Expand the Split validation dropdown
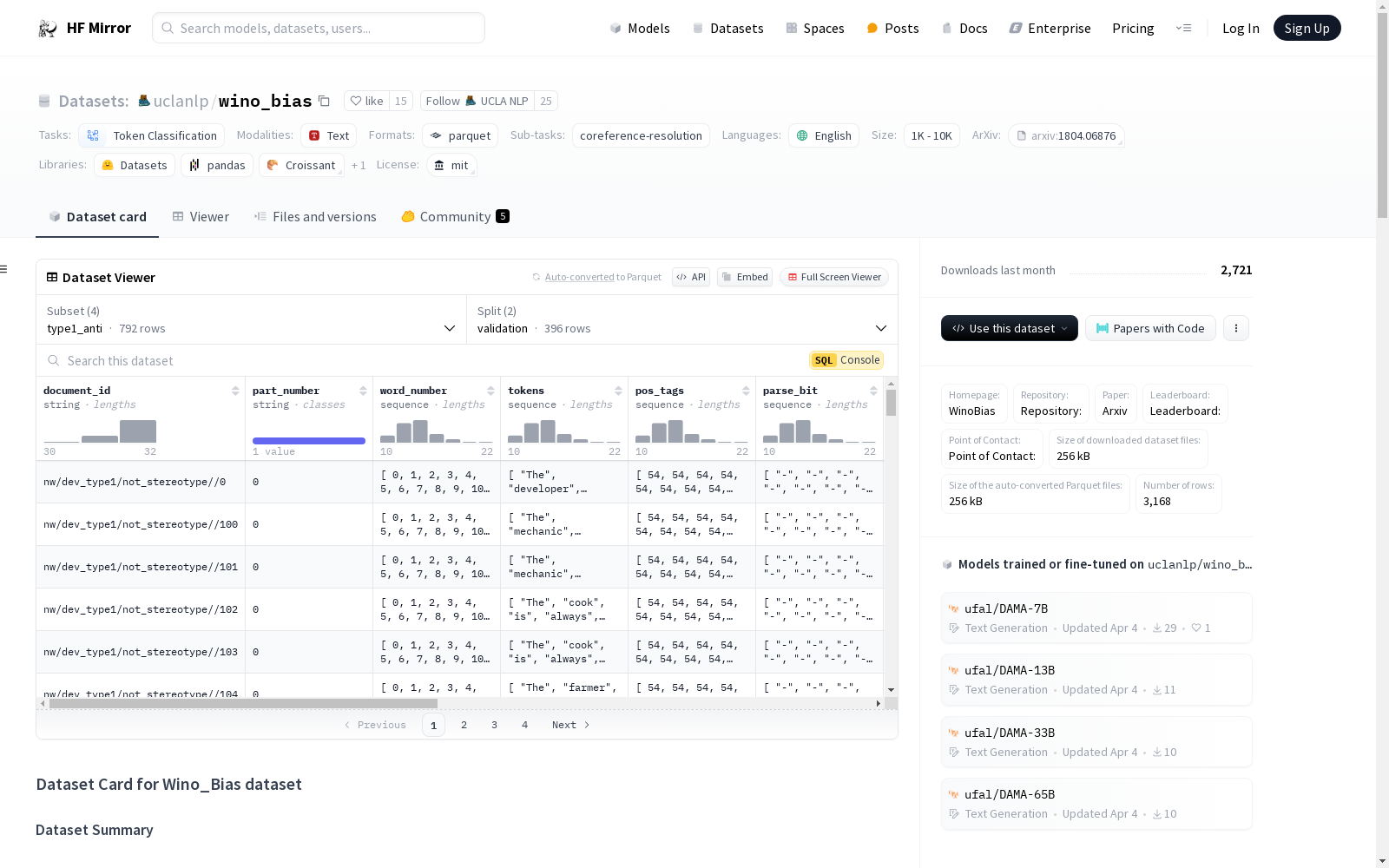 pos(682,319)
